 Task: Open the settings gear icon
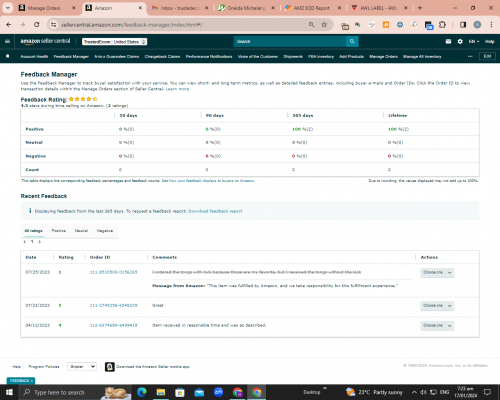tap(460, 41)
